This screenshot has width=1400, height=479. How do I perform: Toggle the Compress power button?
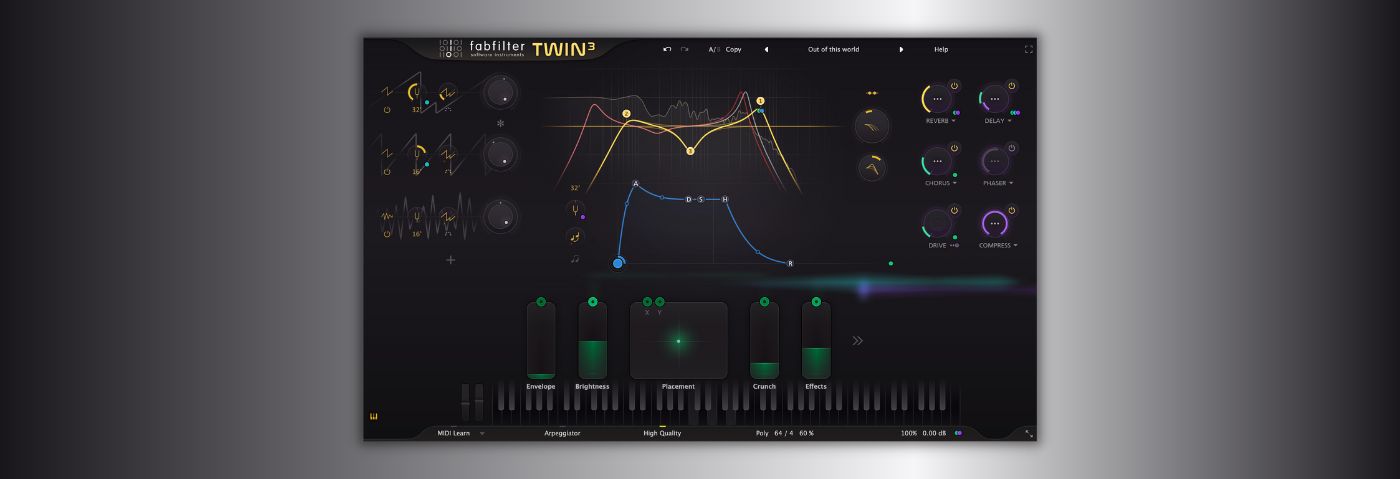coord(1011,210)
